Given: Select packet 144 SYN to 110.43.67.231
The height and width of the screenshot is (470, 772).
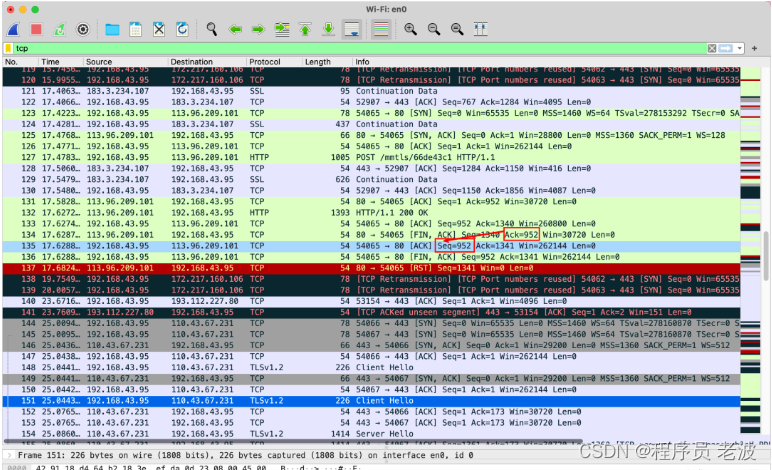Looking at the screenshot, I should 371,323.
